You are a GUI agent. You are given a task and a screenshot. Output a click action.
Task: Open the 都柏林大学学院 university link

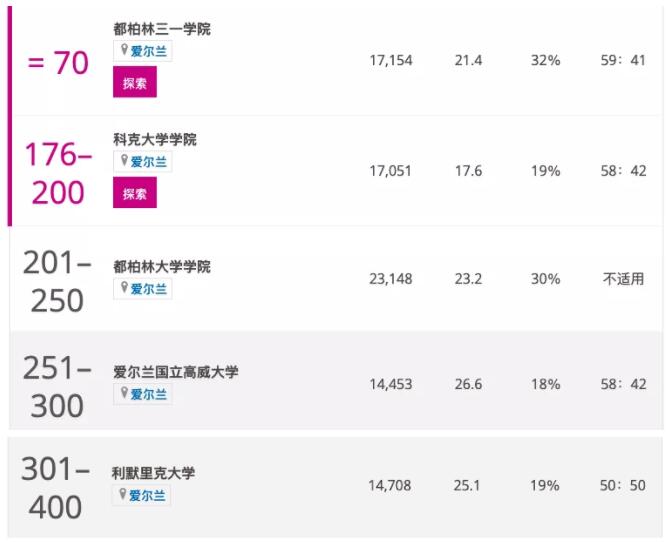[x=161, y=267]
